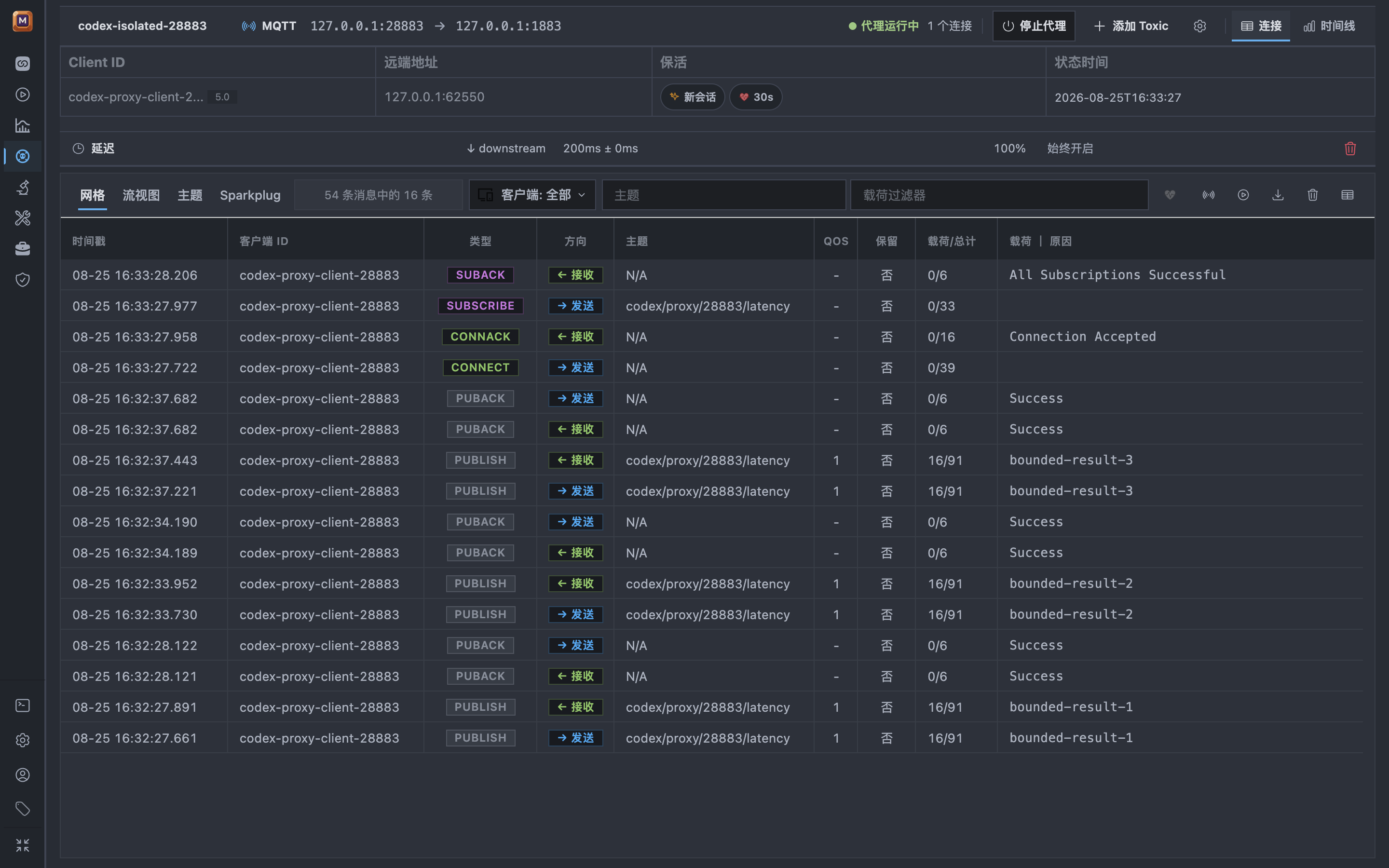This screenshot has height=868, width=1389.
Task: Clear messages with toolbar trash icon
Action: pos(1313,195)
